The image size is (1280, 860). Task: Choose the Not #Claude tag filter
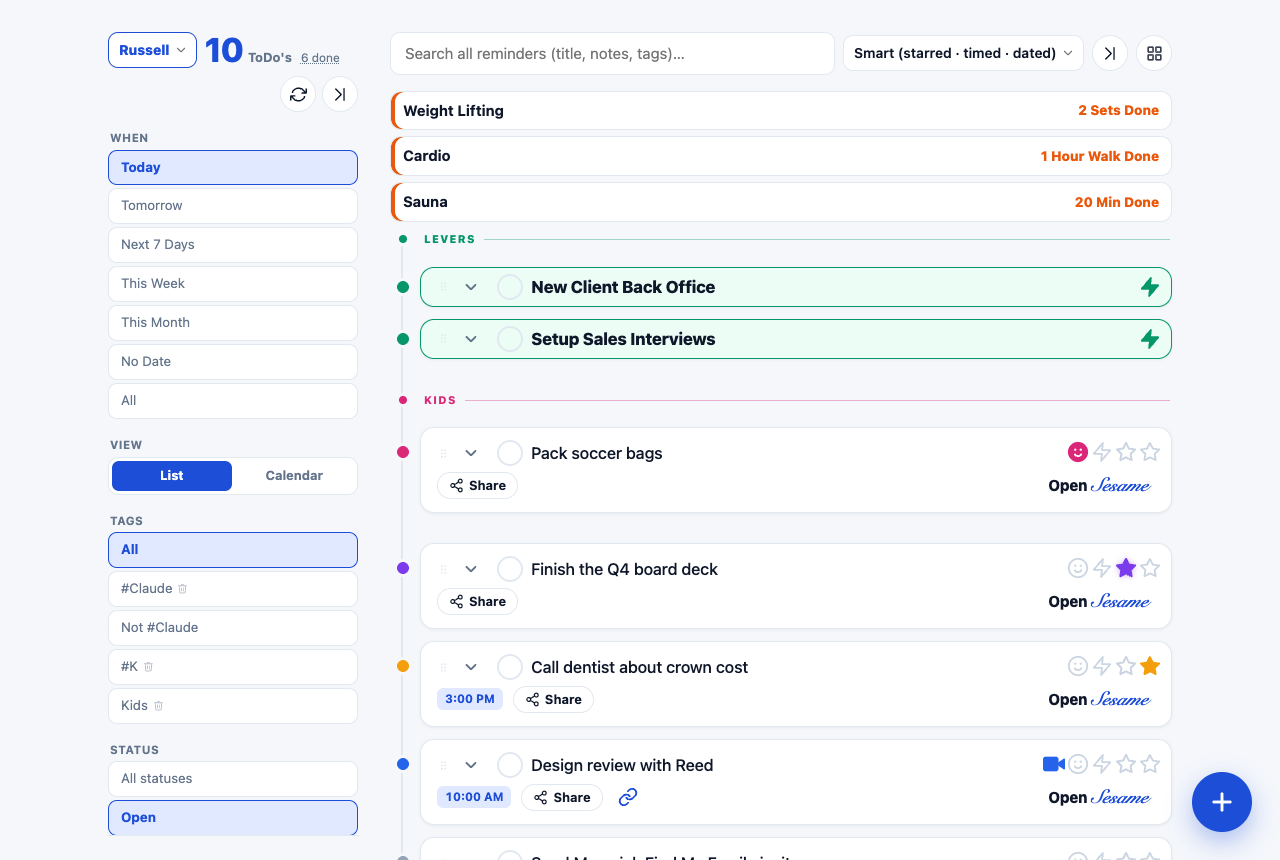233,628
